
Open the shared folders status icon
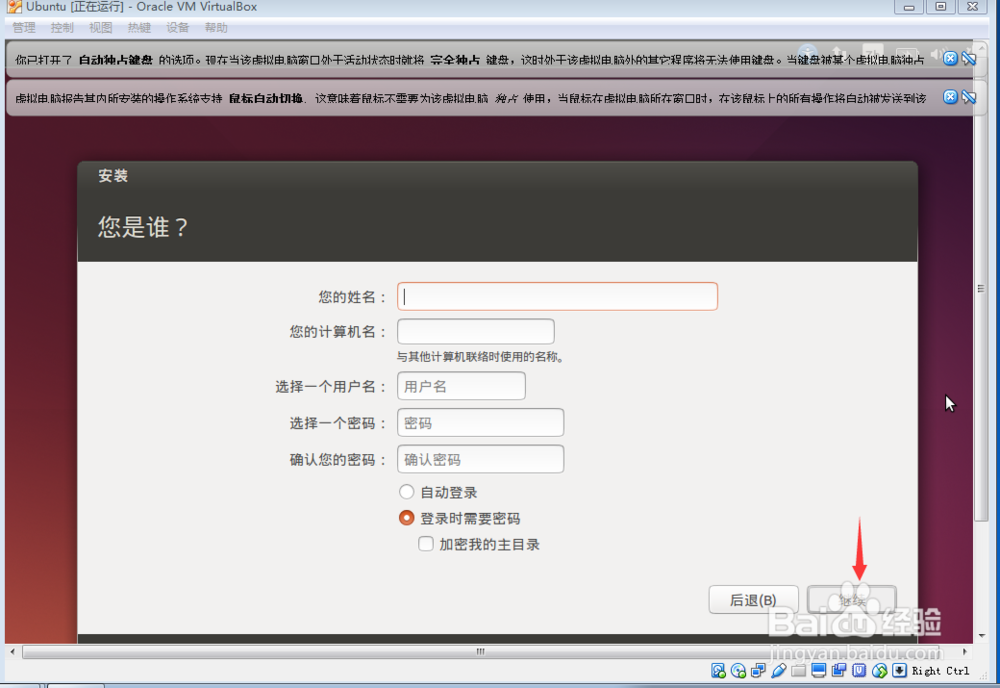pos(797,671)
